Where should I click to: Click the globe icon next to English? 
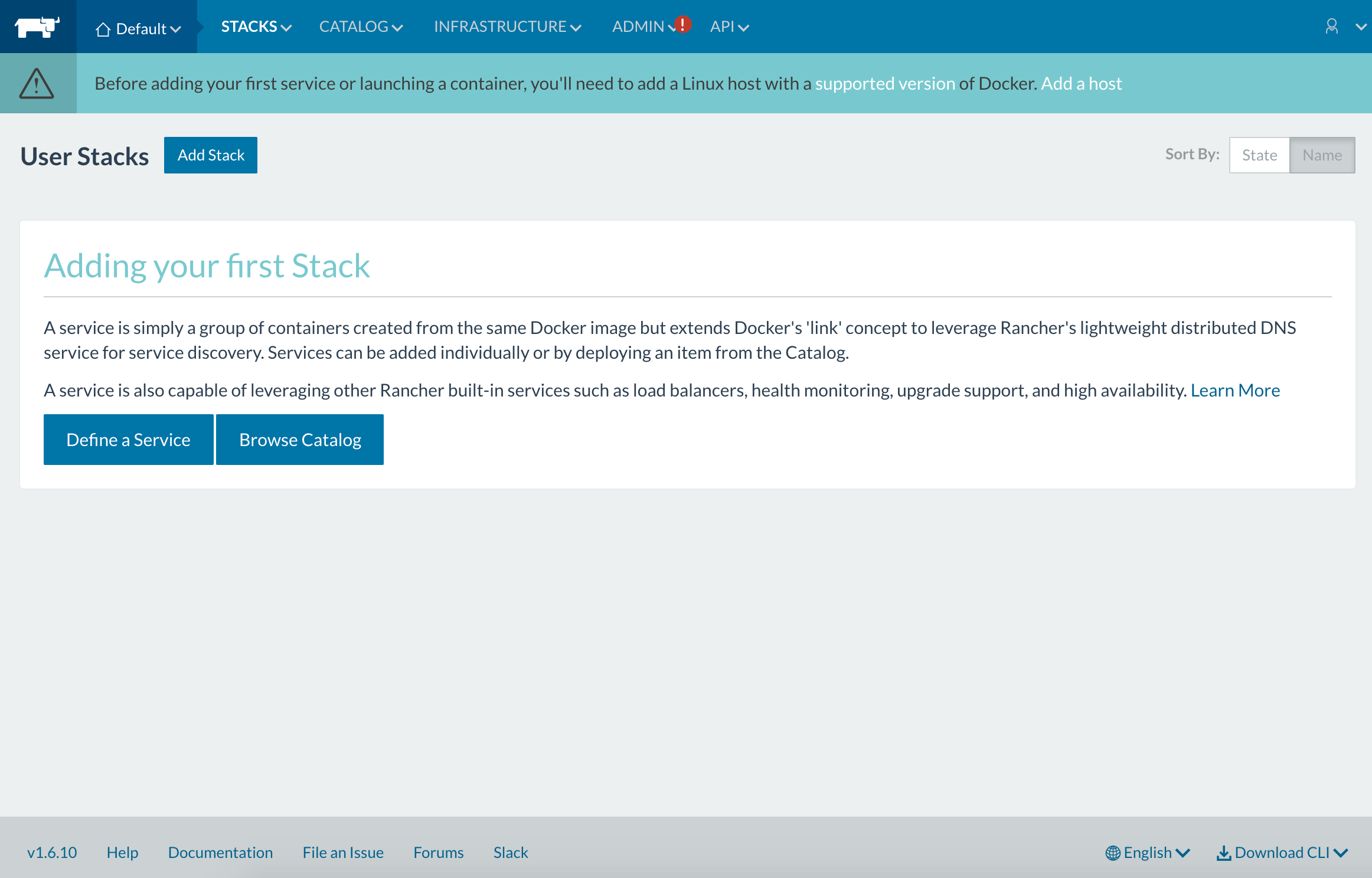pyautogui.click(x=1113, y=853)
